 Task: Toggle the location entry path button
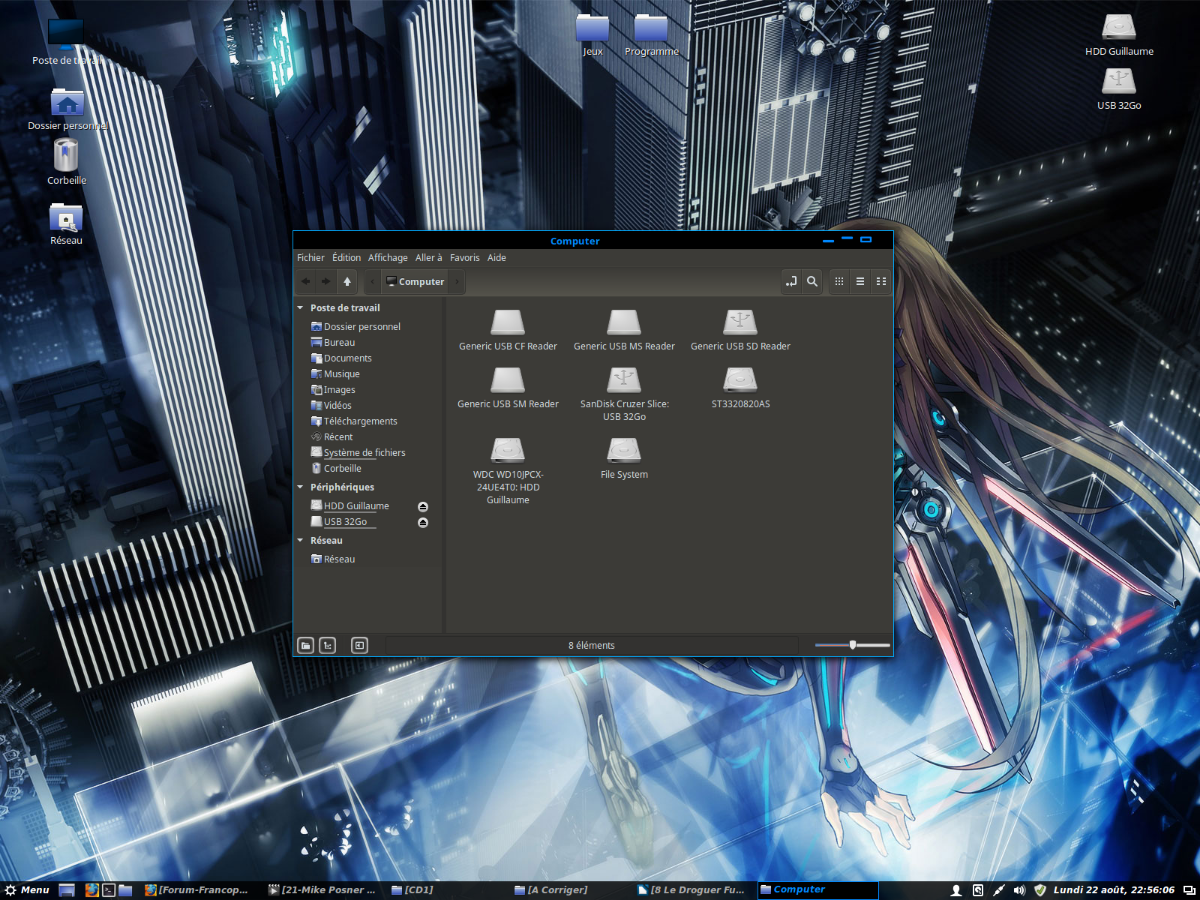[x=791, y=282]
